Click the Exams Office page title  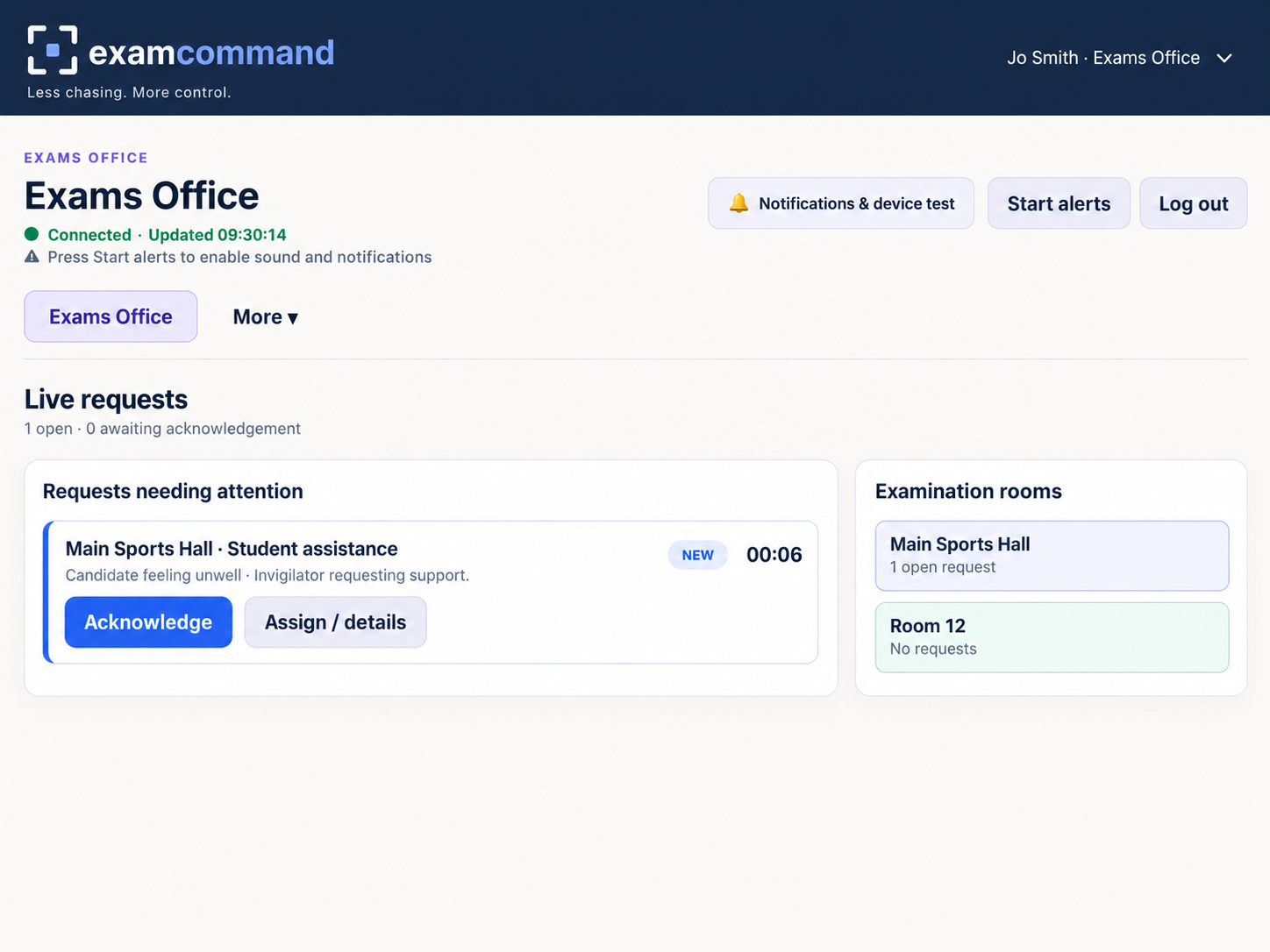click(x=141, y=195)
